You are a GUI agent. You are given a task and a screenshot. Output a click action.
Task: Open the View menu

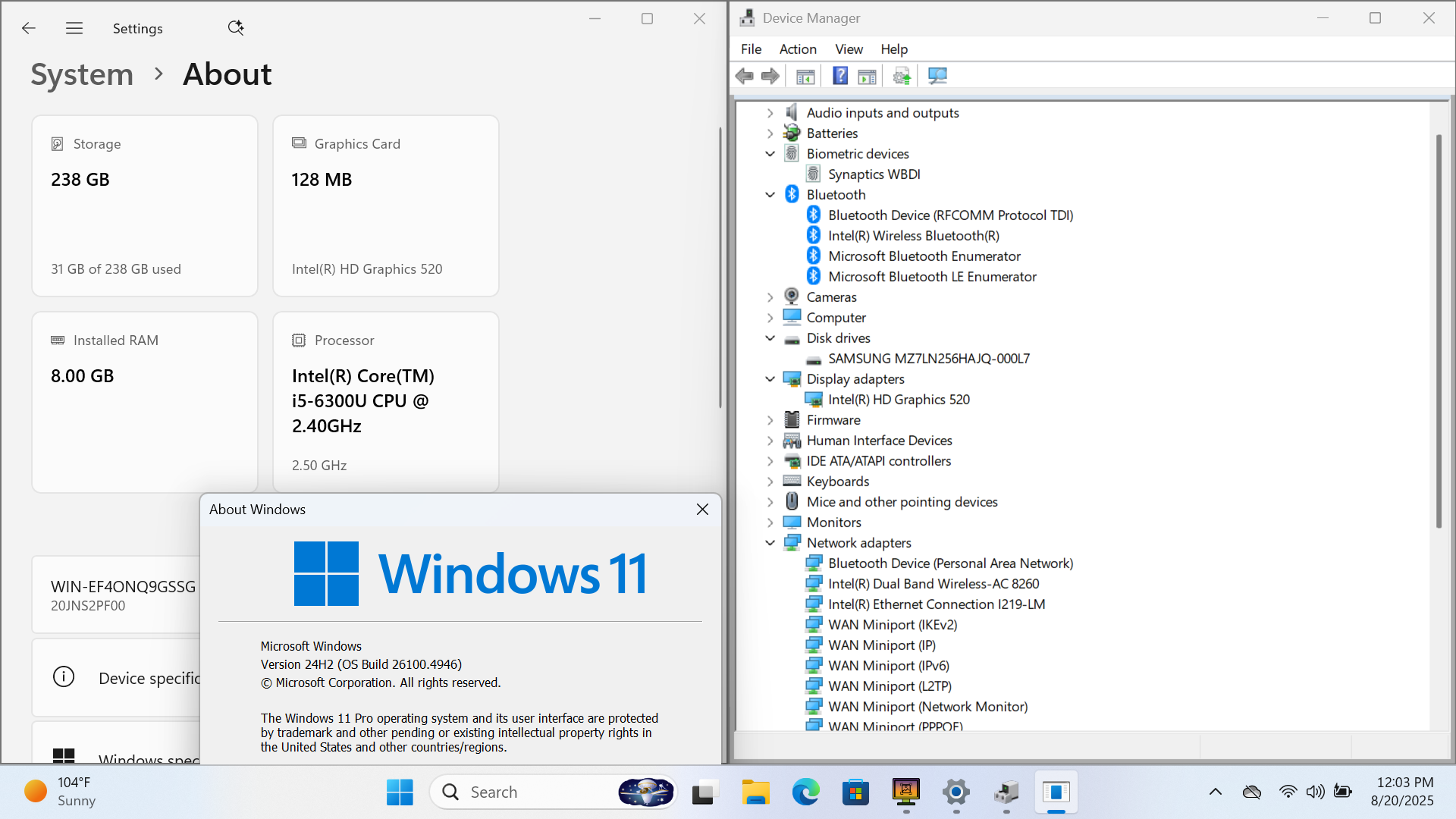849,49
